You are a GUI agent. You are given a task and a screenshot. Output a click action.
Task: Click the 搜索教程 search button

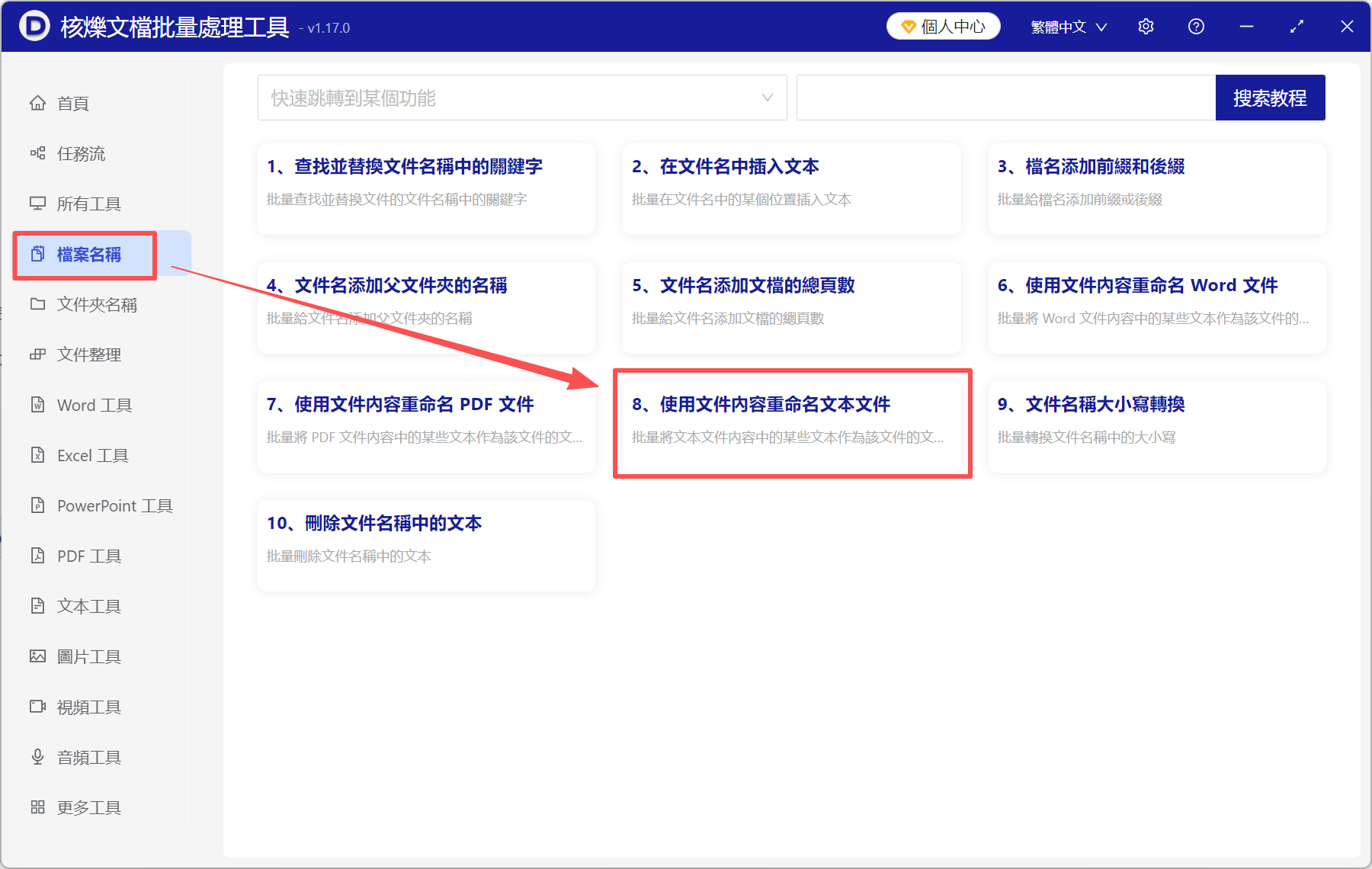pos(1270,98)
